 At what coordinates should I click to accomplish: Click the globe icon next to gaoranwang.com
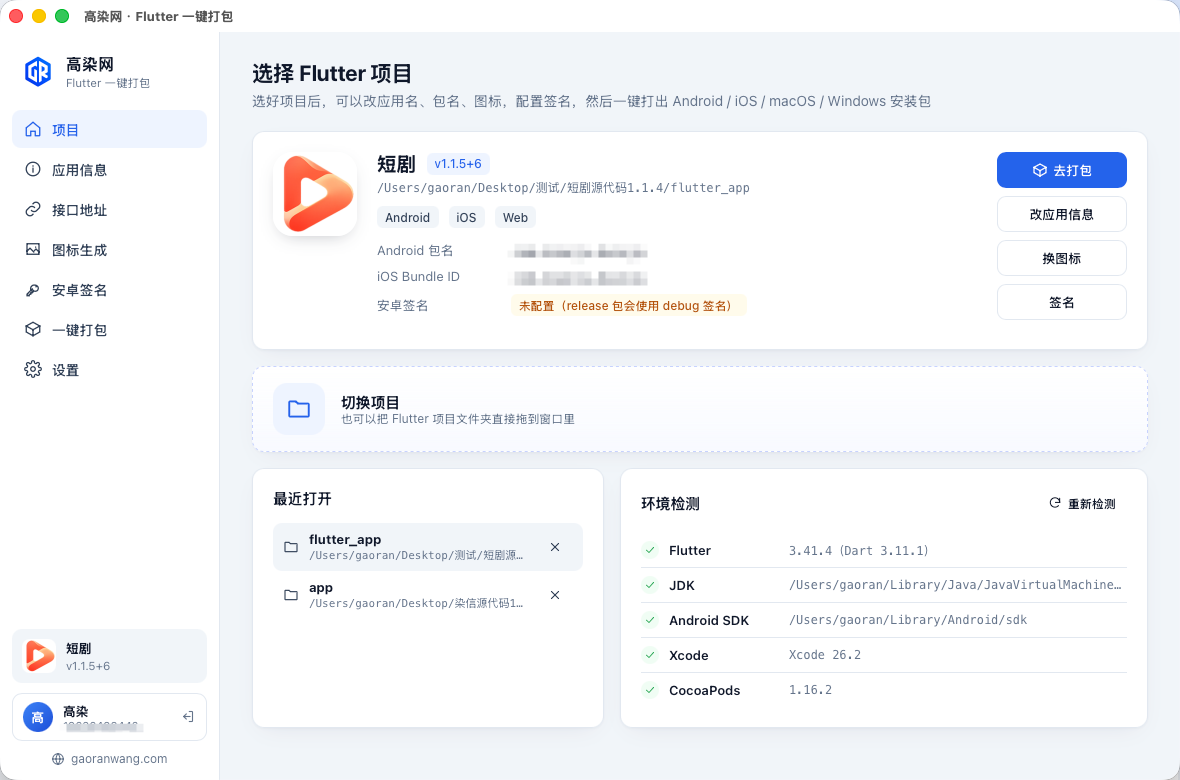point(58,759)
